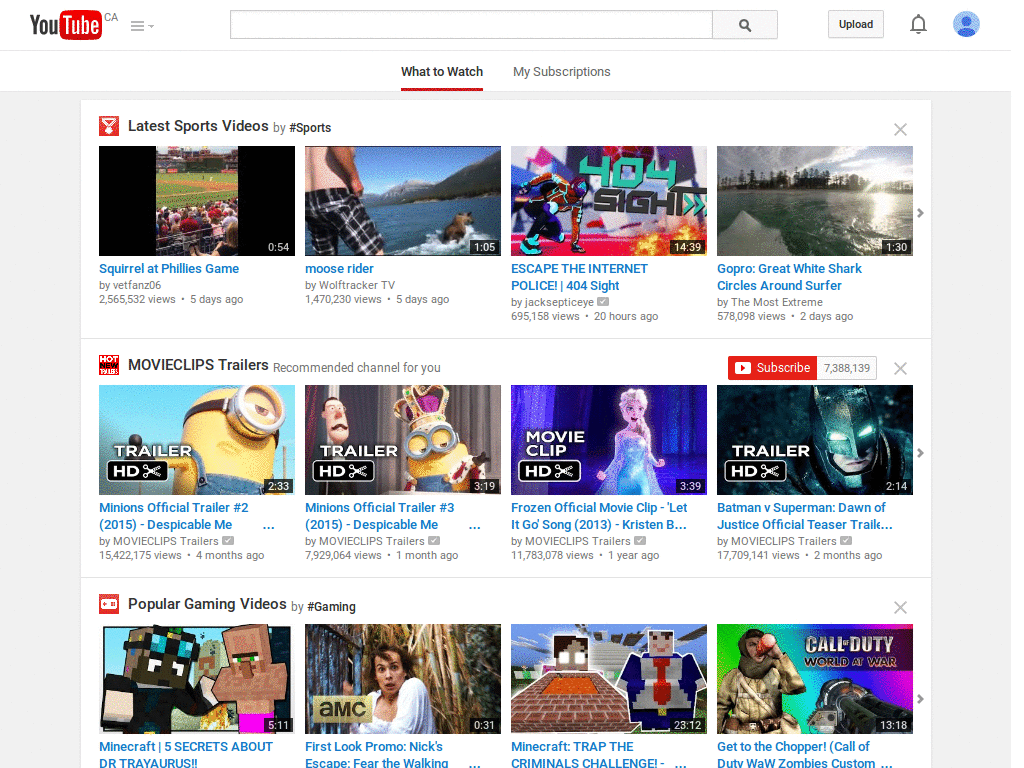This screenshot has width=1024, height=768.
Task: Click the search magnifier button
Action: pyautogui.click(x=744, y=25)
